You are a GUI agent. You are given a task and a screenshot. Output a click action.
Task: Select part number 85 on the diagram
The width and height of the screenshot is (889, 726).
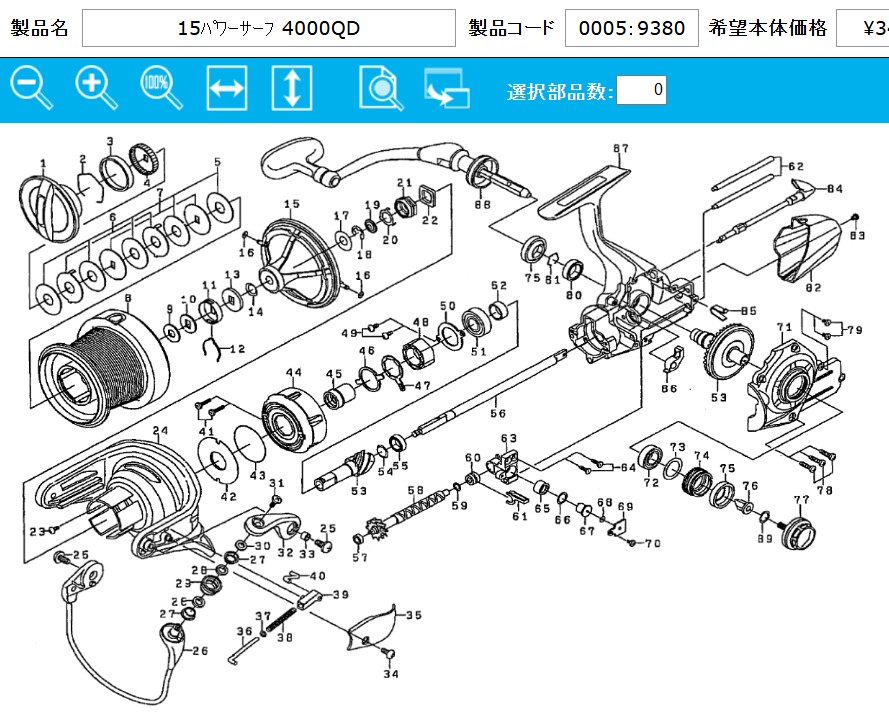pyautogui.click(x=748, y=311)
